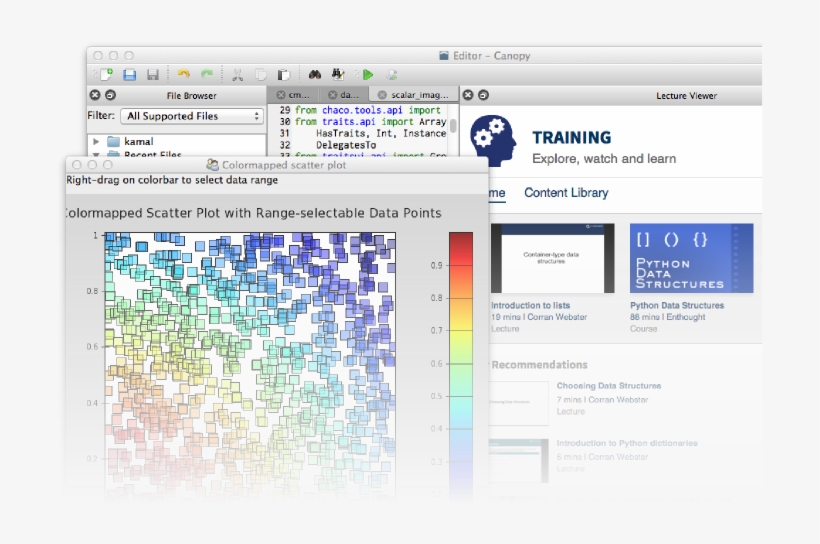This screenshot has height=544, width=820.
Task: Click the Training head-with-gears logo
Action: [x=493, y=140]
